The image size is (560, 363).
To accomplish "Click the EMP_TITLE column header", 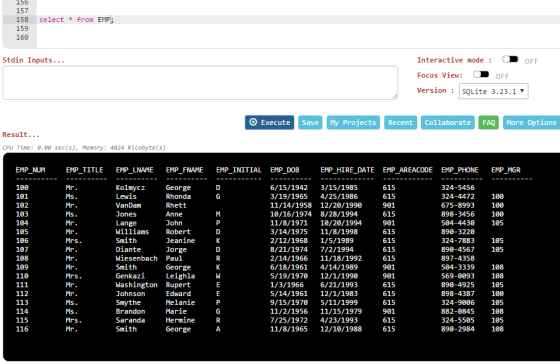I will pos(84,170).
